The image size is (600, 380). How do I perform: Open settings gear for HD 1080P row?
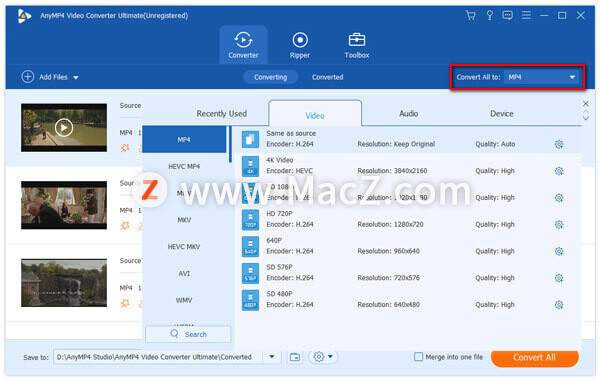[x=559, y=198]
